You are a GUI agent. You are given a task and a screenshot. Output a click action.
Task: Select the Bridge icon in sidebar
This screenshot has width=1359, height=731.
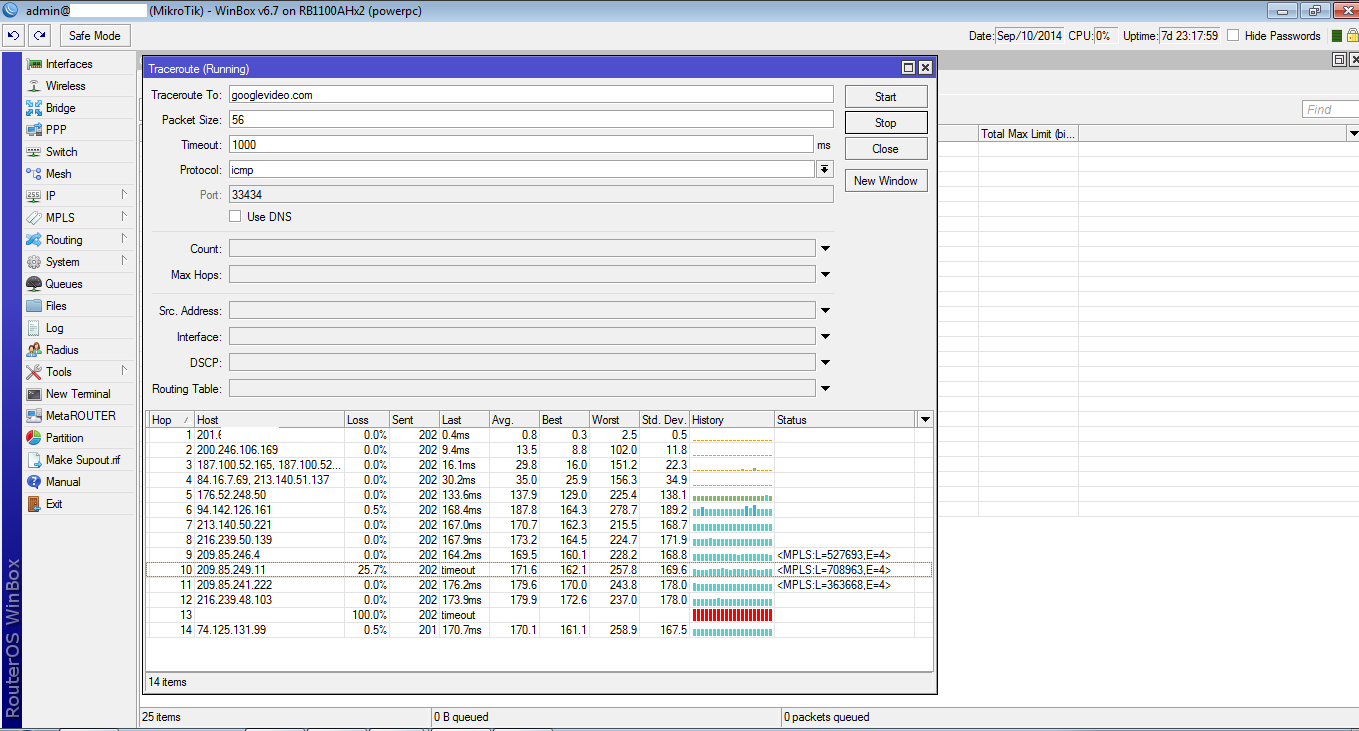point(34,108)
